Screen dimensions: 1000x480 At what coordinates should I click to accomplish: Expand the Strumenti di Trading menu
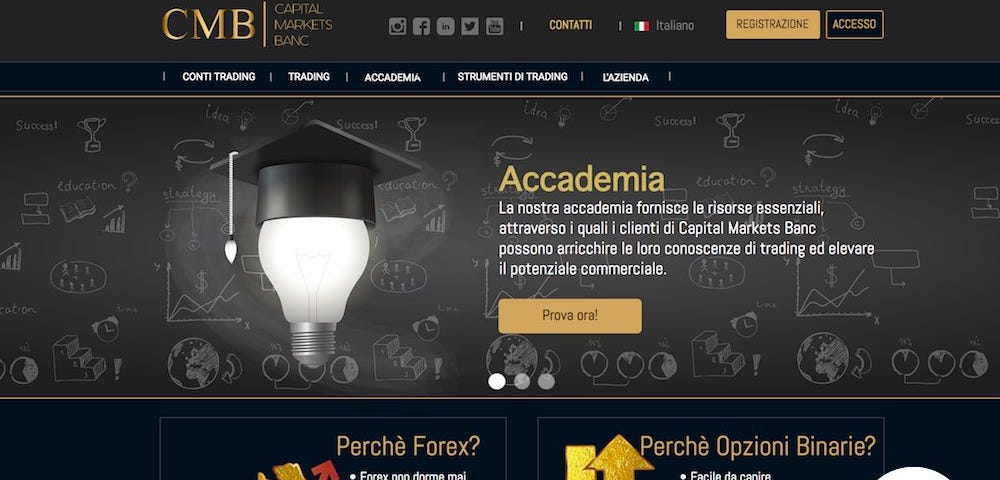(x=512, y=76)
